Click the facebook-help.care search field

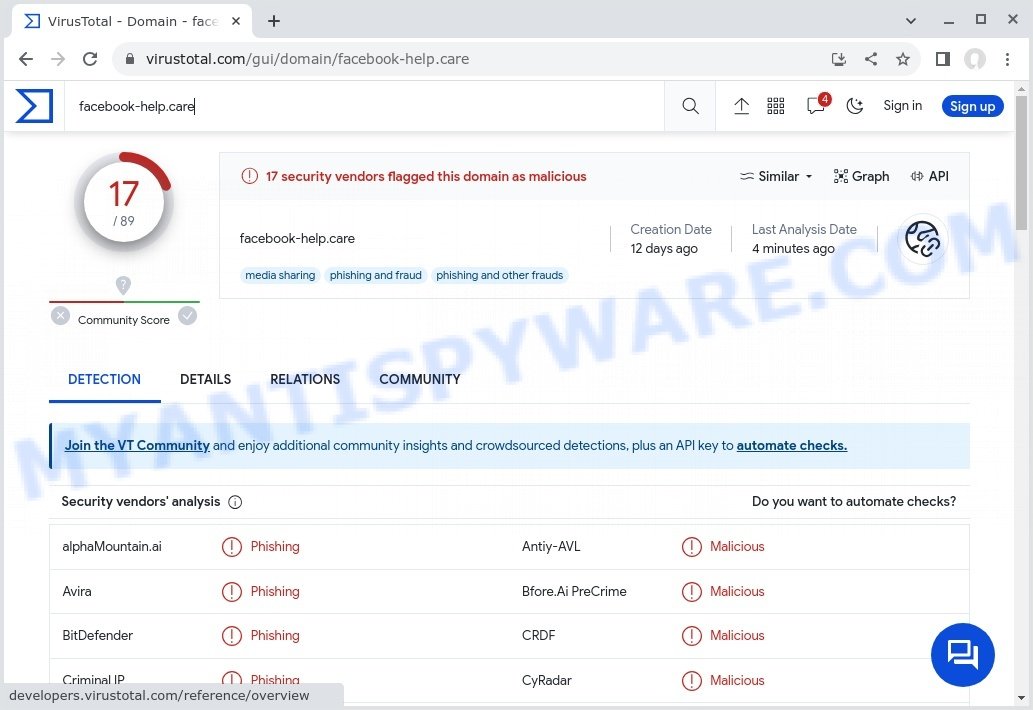tap(364, 106)
